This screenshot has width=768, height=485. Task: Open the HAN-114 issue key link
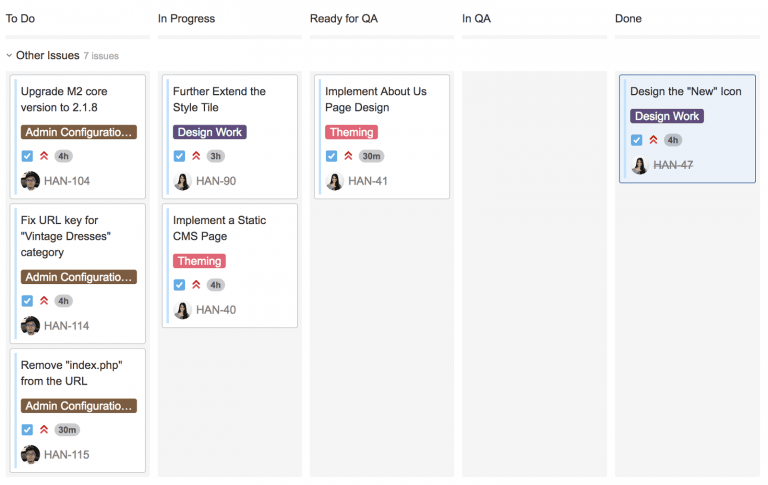(x=67, y=326)
